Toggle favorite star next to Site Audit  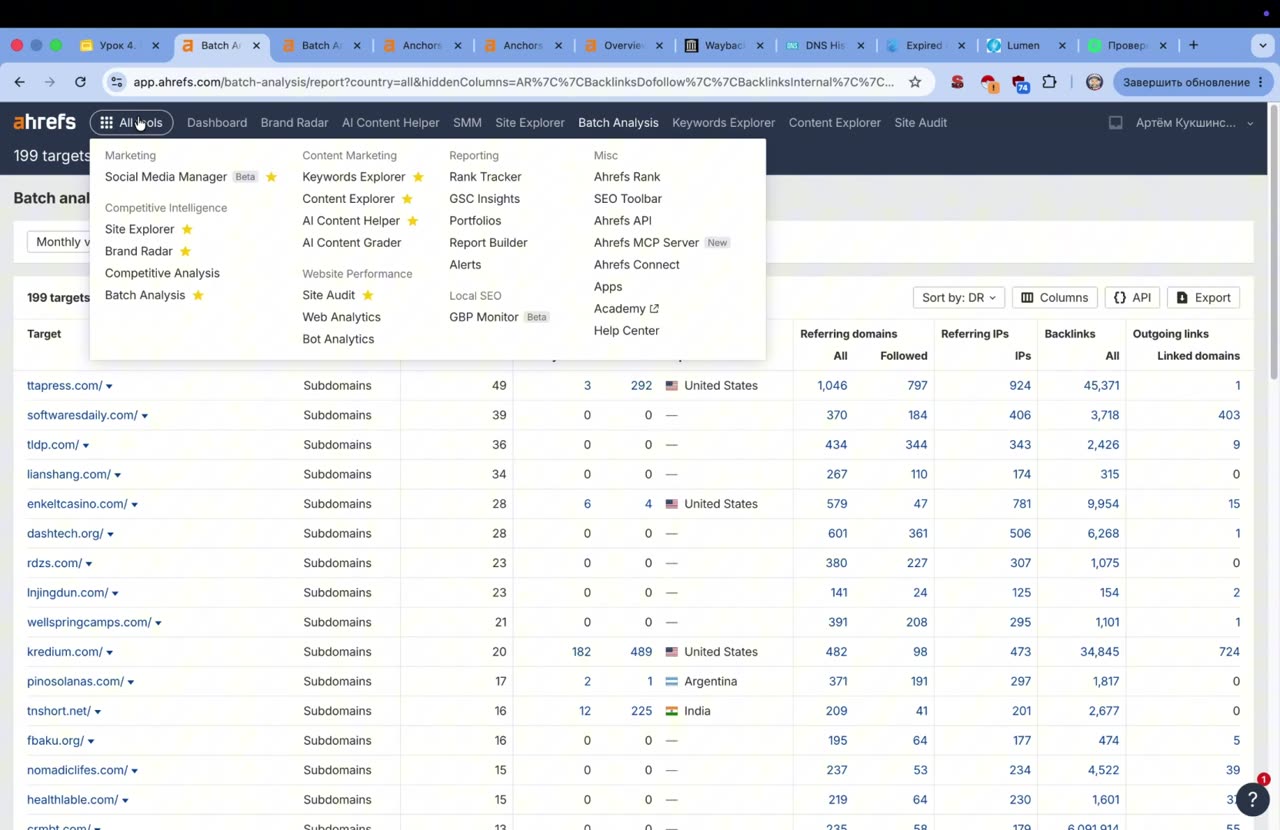tap(368, 295)
